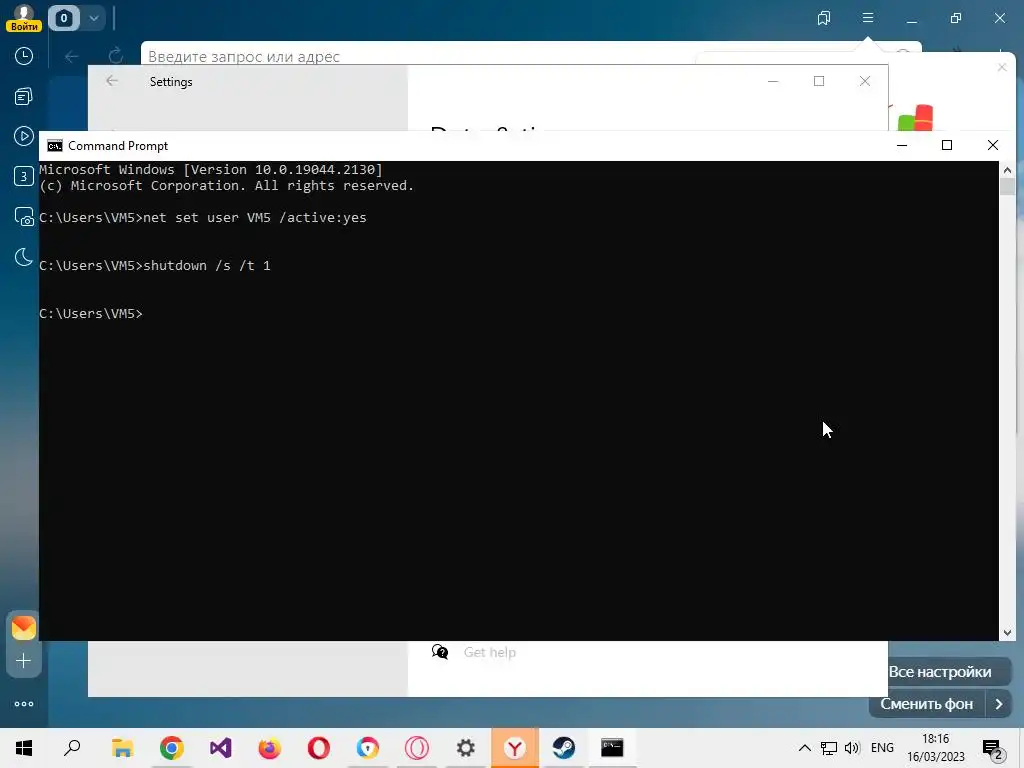The width and height of the screenshot is (1024, 768).
Task: Open Visual Studio from taskbar
Action: point(221,748)
